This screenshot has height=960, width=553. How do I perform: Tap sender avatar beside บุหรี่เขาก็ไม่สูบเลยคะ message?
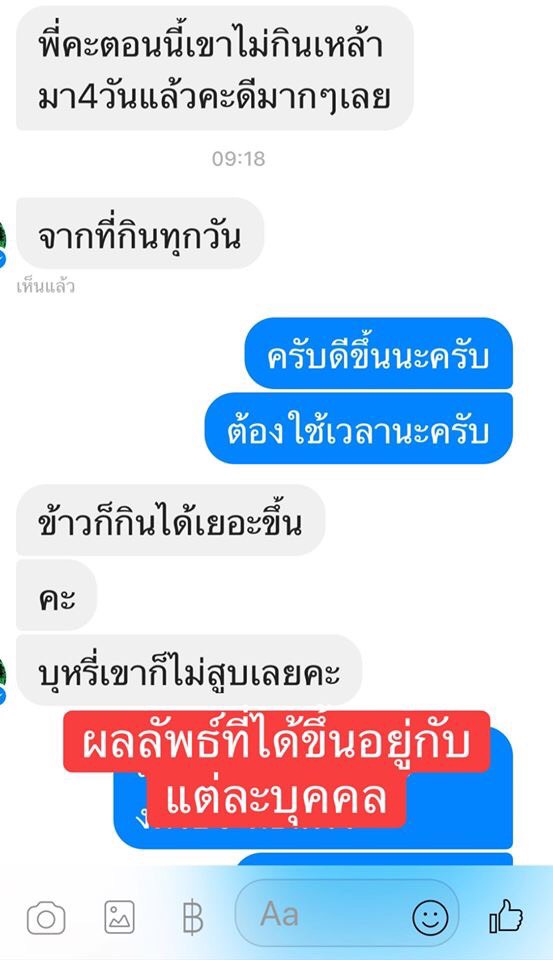[2, 680]
